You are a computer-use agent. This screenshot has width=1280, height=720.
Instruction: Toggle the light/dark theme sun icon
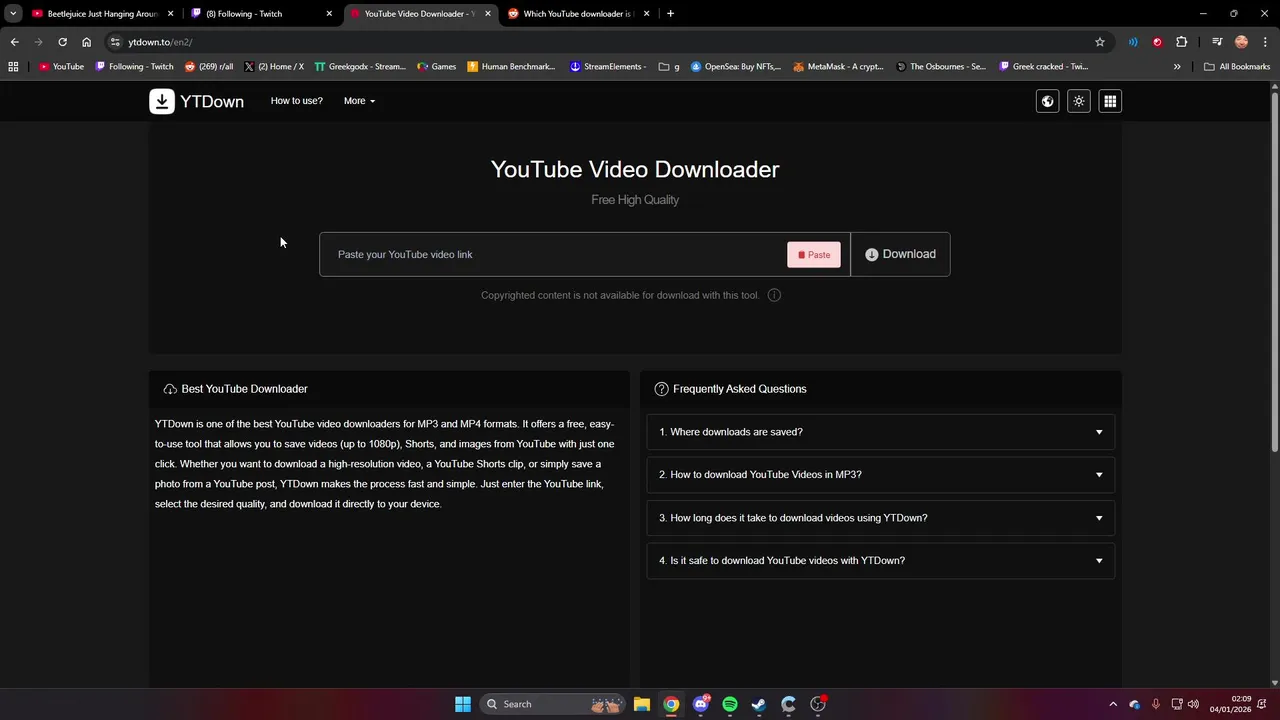(1078, 101)
